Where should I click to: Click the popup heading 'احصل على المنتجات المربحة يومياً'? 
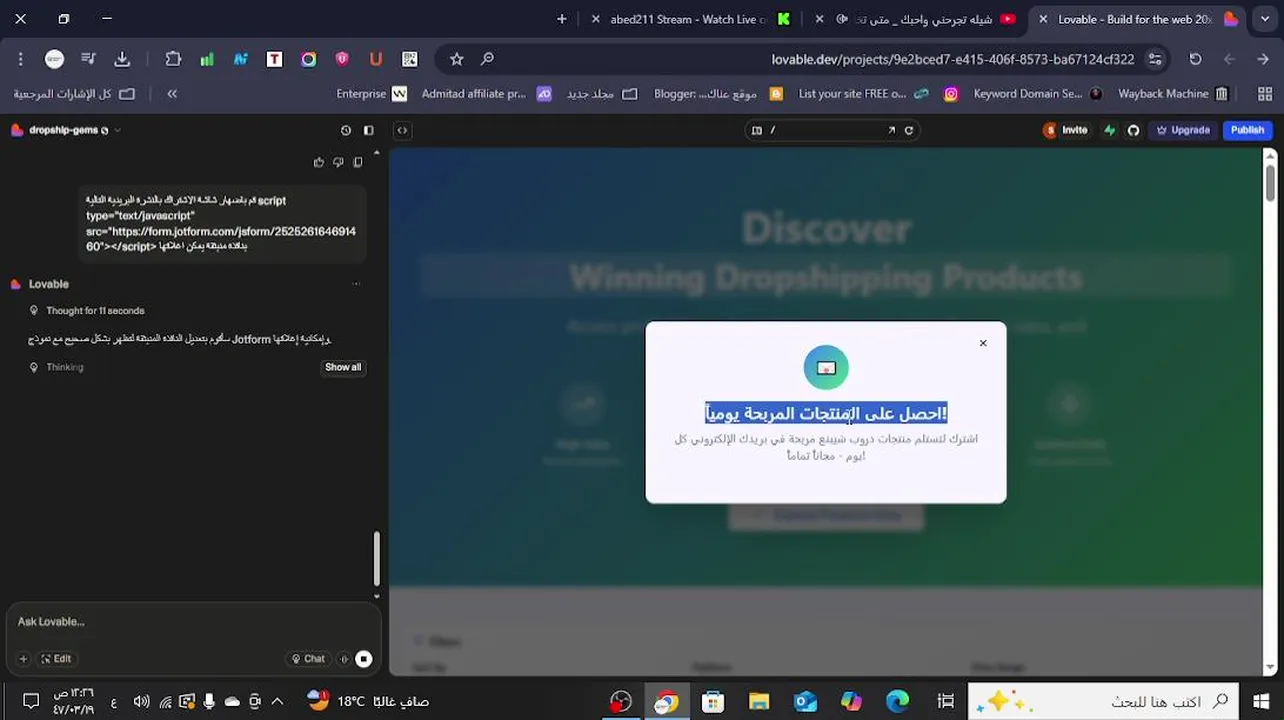pos(826,413)
